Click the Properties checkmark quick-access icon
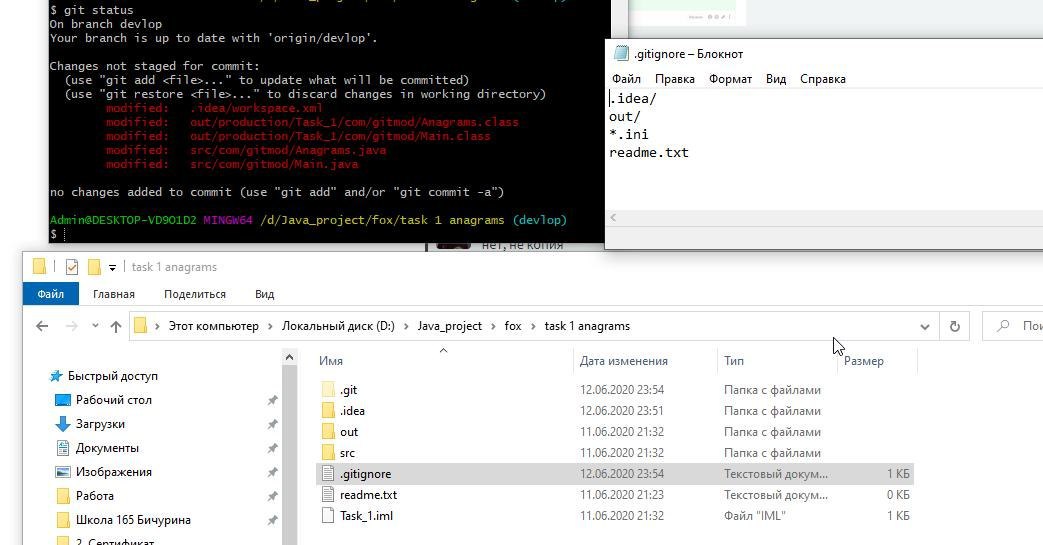Image resolution: width=1043 pixels, height=545 pixels. click(x=72, y=268)
